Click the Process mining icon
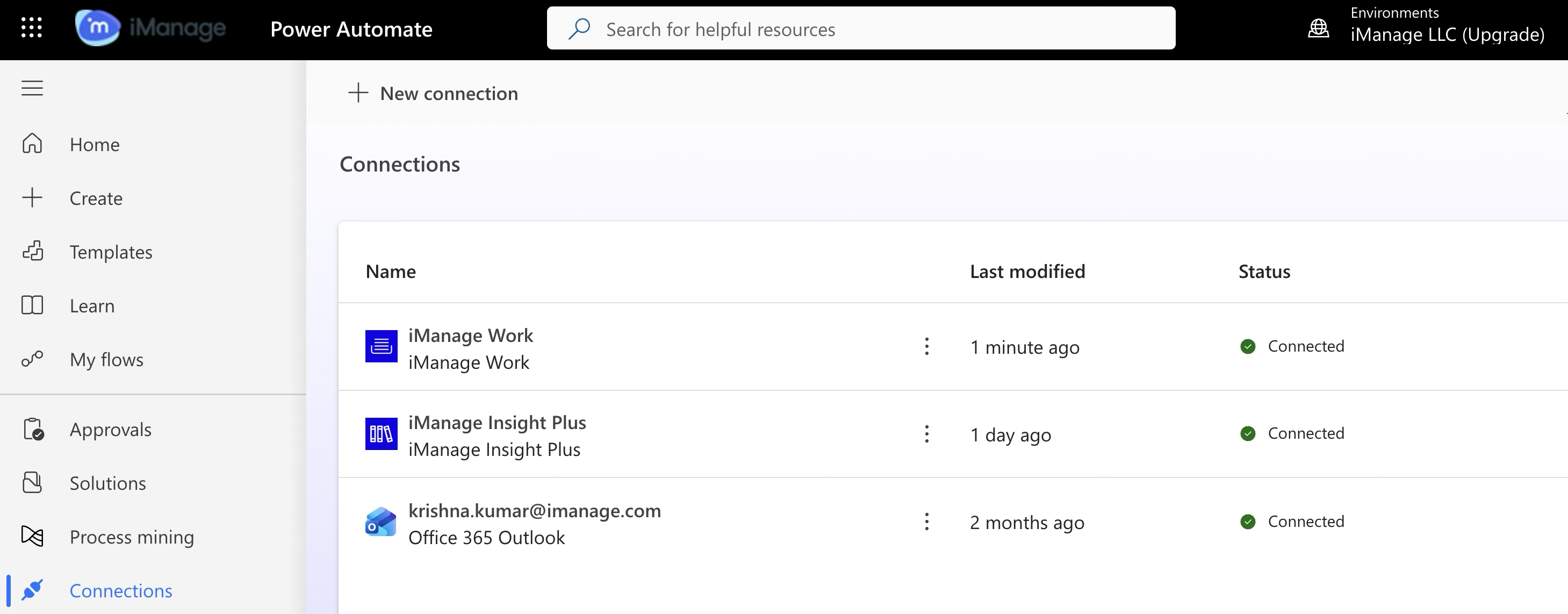 pyautogui.click(x=32, y=536)
